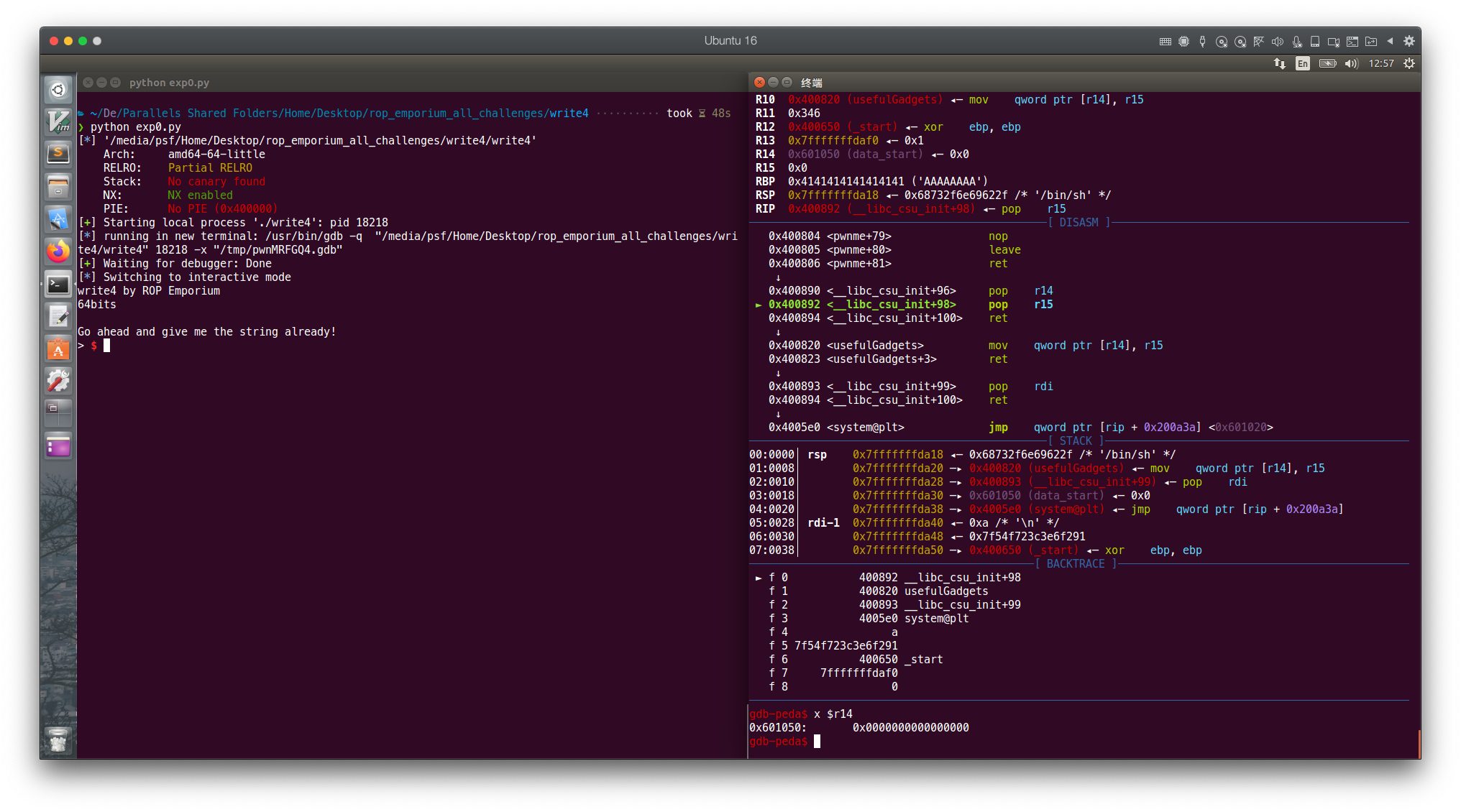
Task: Click the RBP 'AAAAAAAA' register line
Action: (x=871, y=182)
